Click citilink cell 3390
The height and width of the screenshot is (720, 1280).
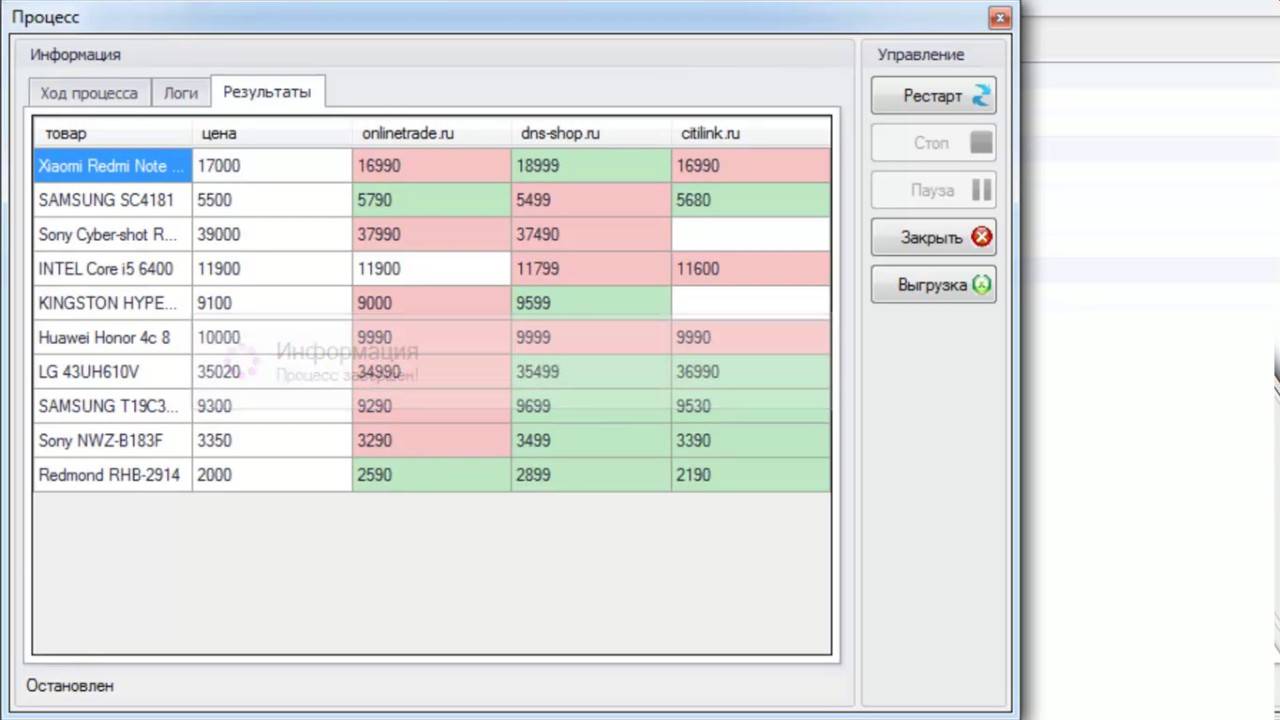(751, 440)
